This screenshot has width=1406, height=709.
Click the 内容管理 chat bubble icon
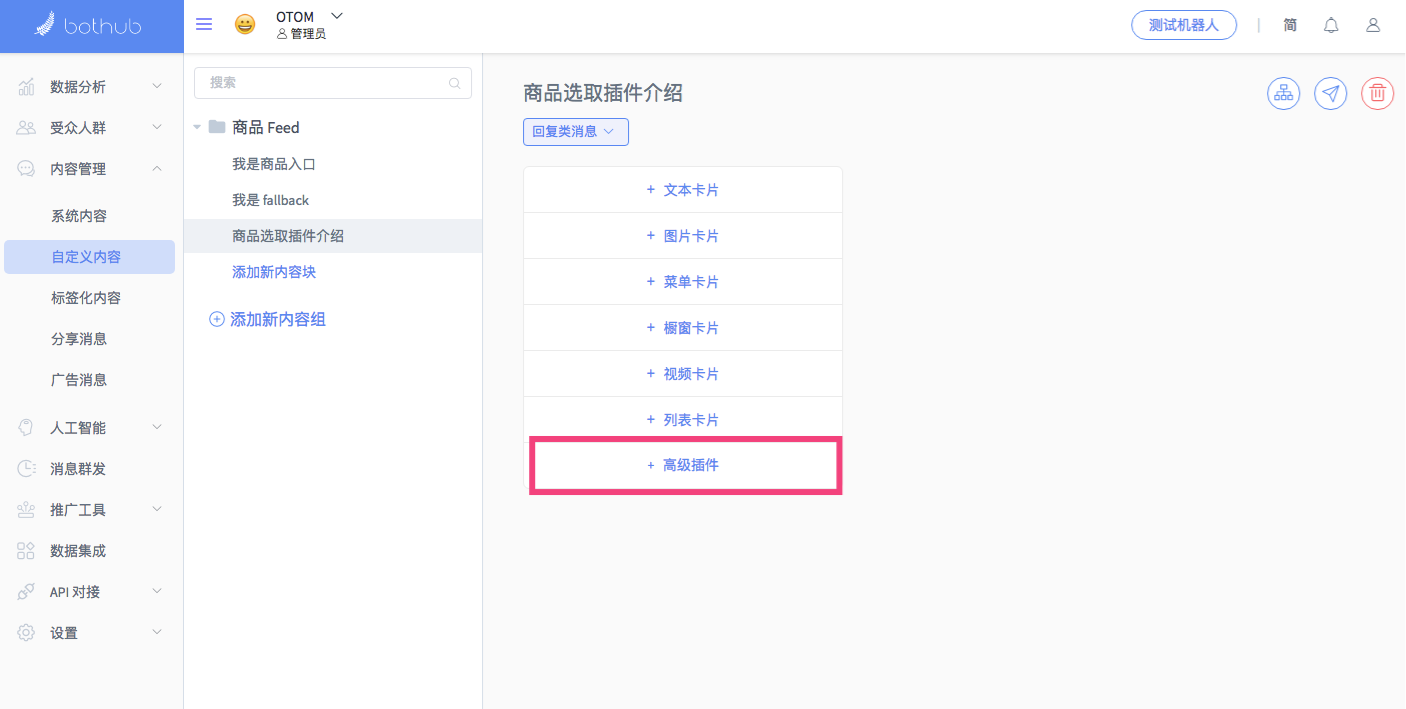coord(27,169)
